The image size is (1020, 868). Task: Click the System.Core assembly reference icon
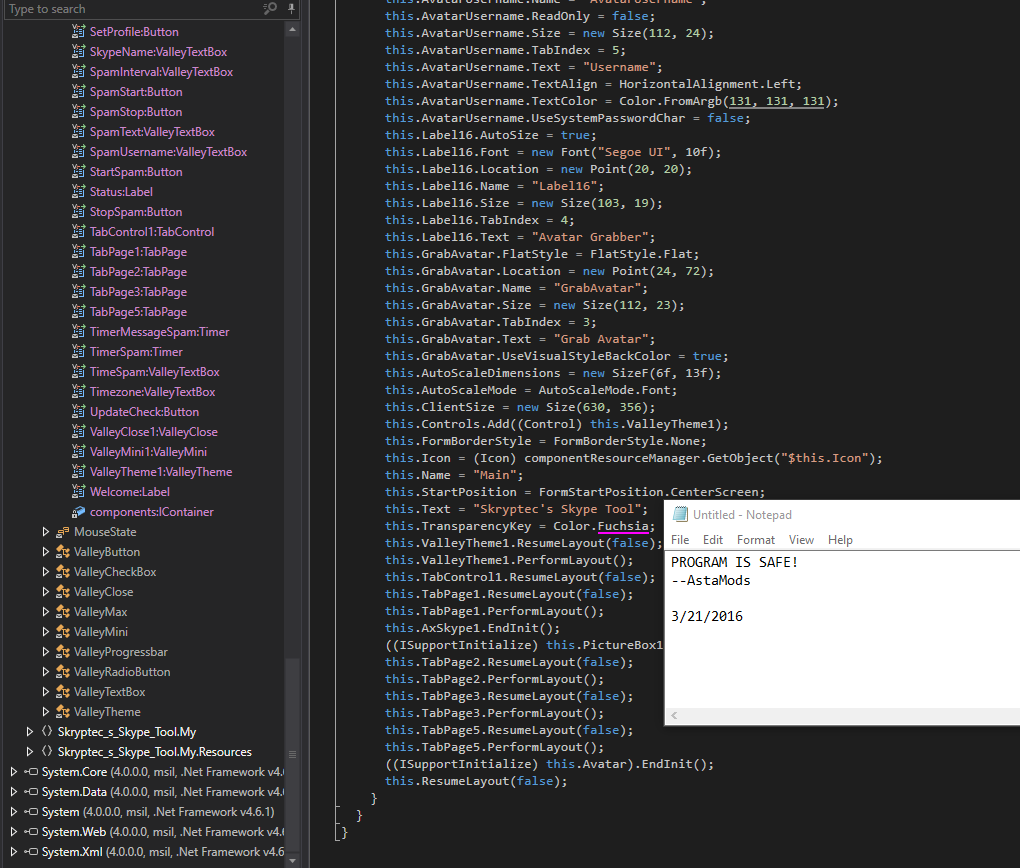click(31, 772)
